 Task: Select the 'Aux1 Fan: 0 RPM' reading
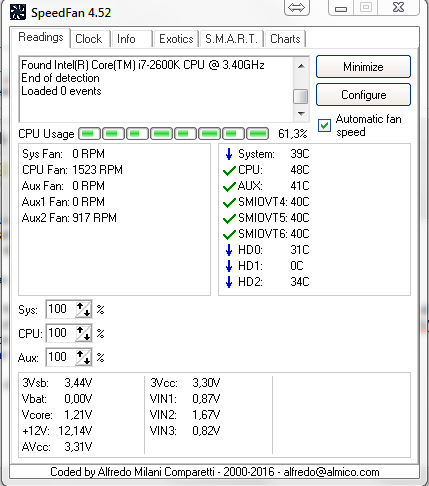point(63,202)
